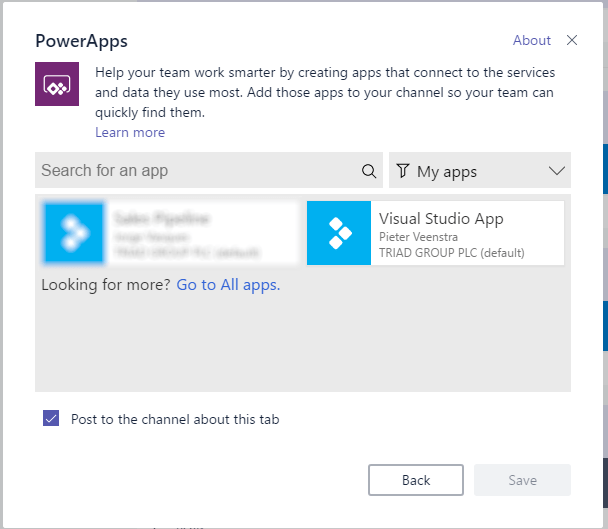608x529 pixels.
Task: Go back with the Back button
Action: (416, 480)
